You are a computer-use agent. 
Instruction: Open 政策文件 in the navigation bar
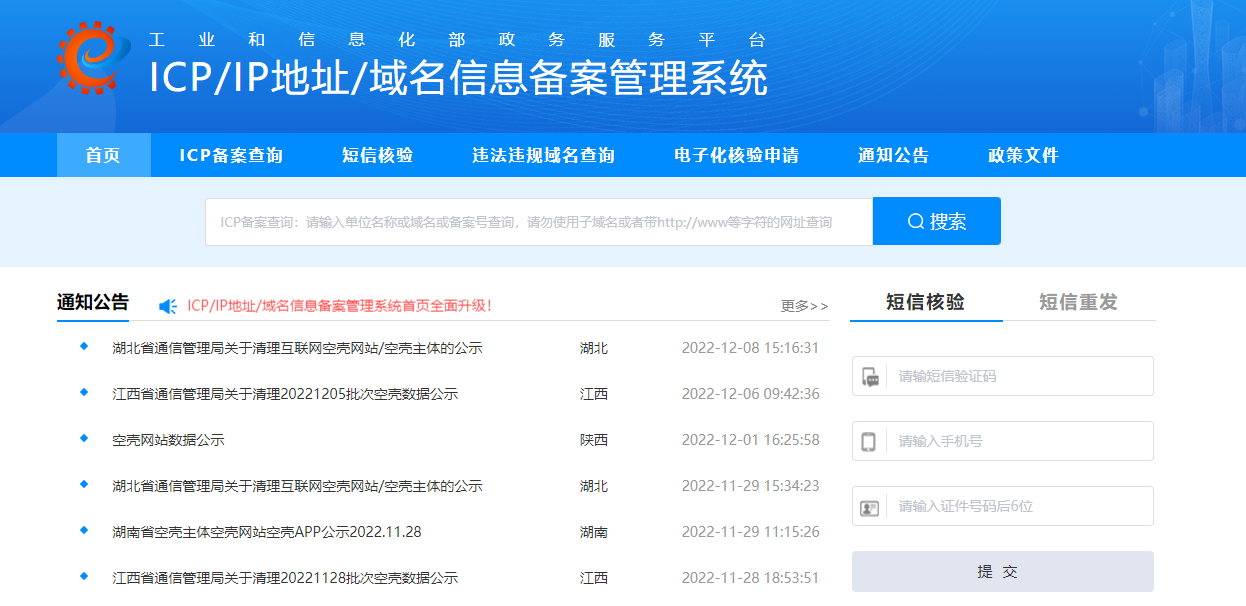pos(1023,155)
